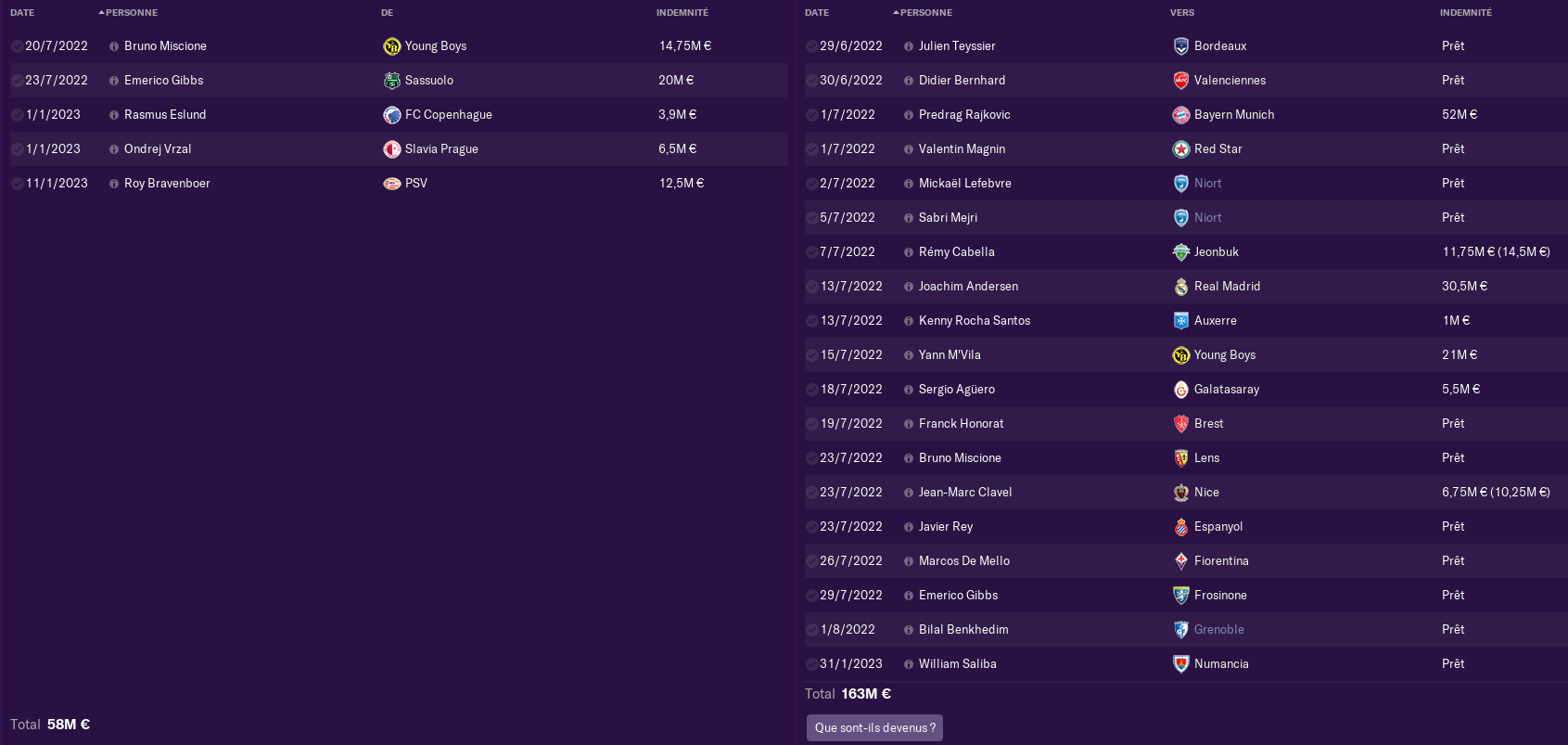This screenshot has width=1568, height=745.
Task: Click the Brest club badge
Action: [1181, 424]
